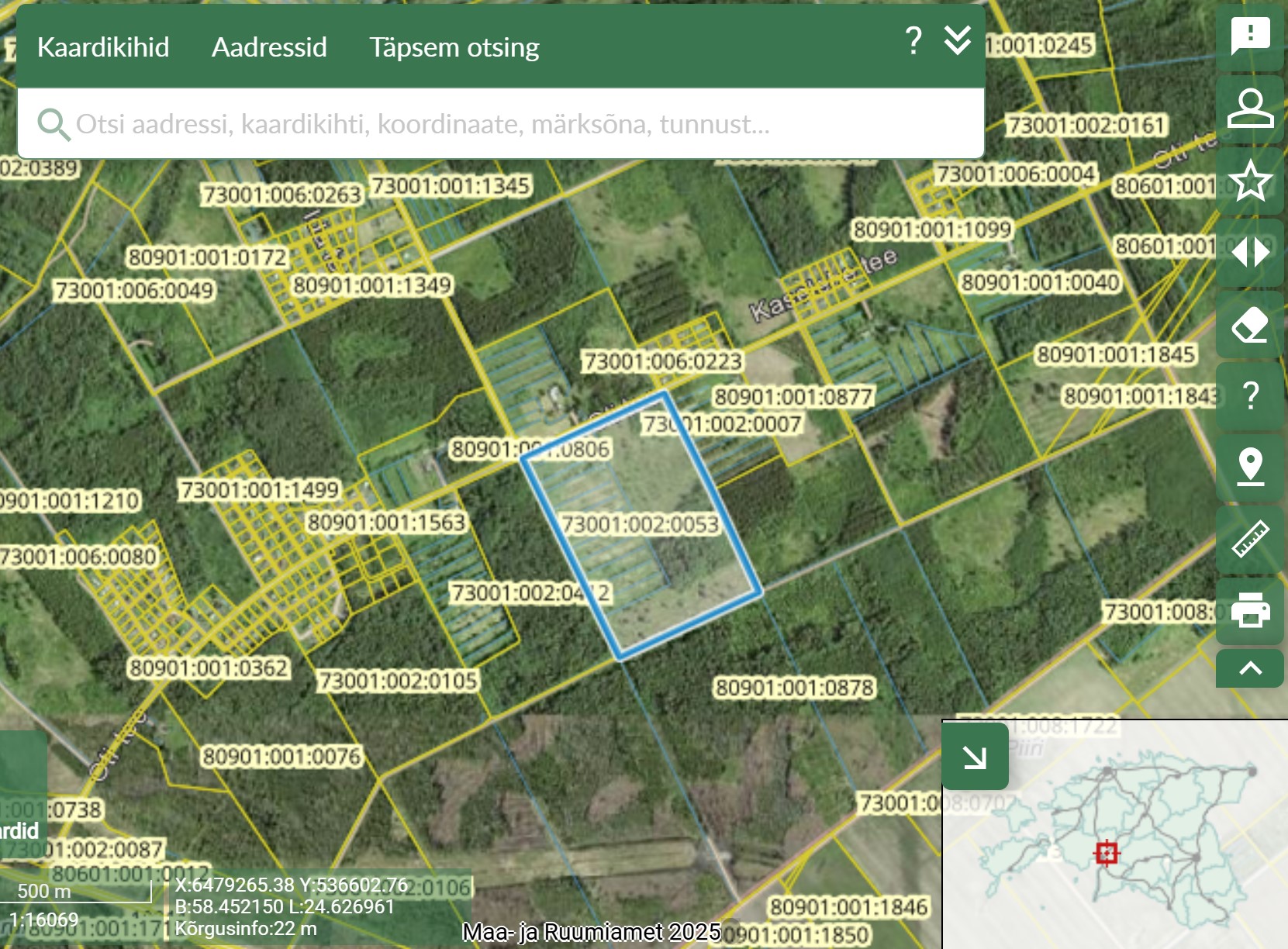Click parcel label 80901:001:0362
Image resolution: width=1288 pixels, height=949 pixels.
point(209,668)
